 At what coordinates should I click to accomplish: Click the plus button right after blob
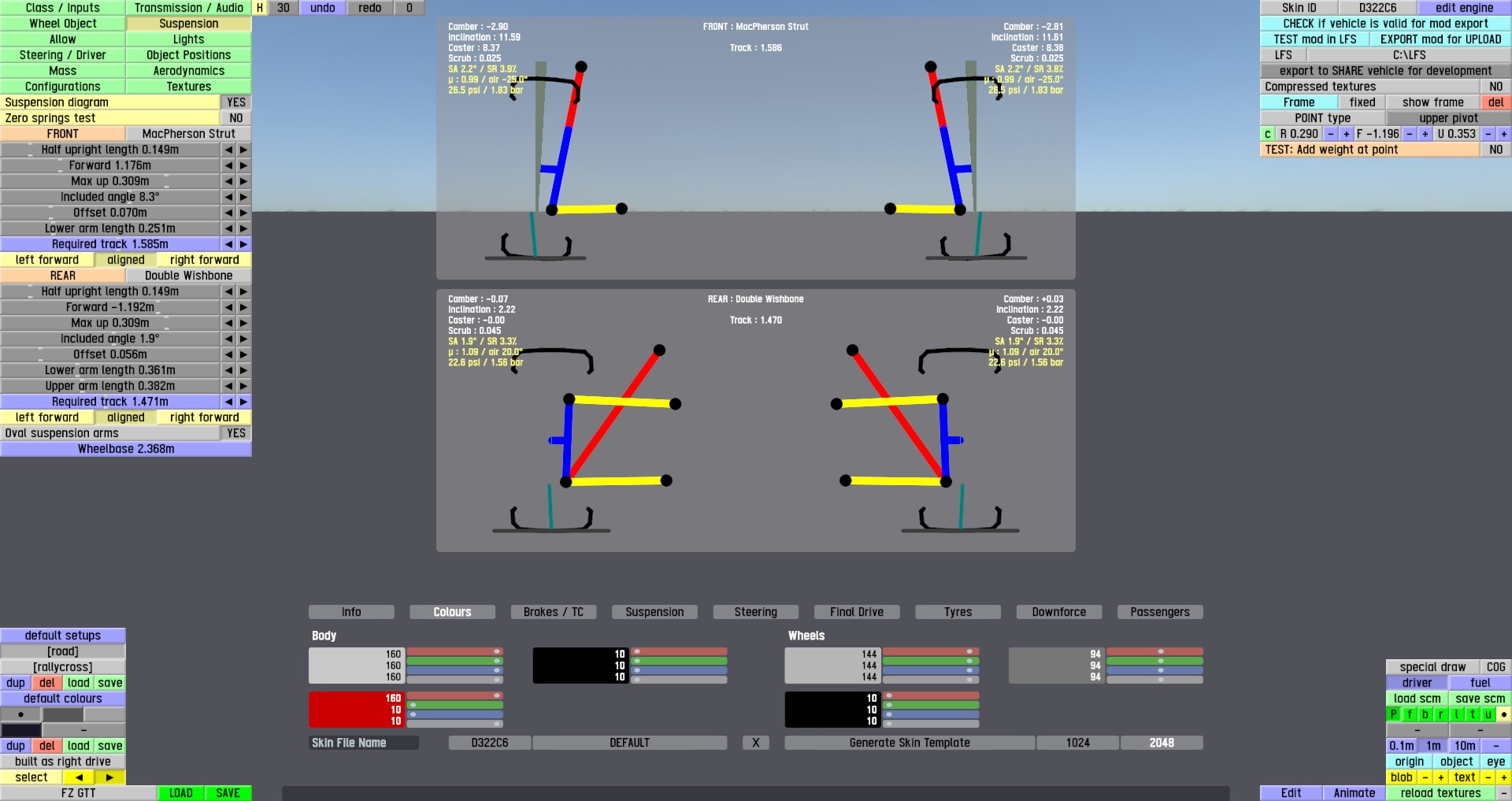tap(1441, 777)
